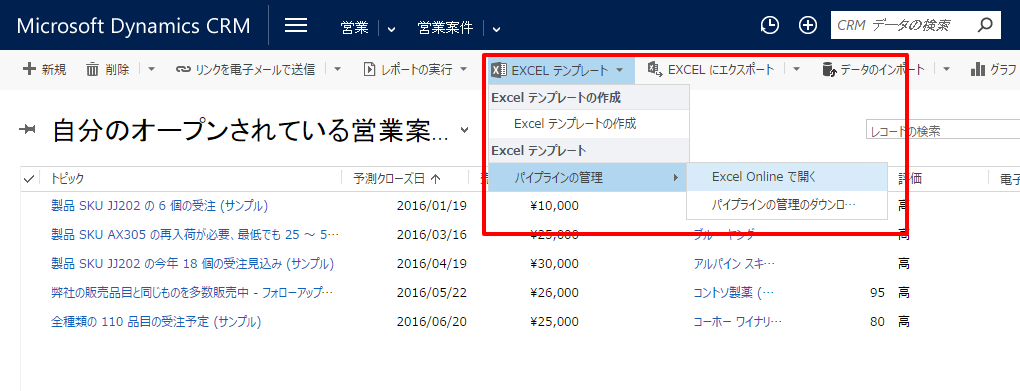Open 製品 SKU JJ202 の今年 18 個 record
Image resolution: width=1020 pixels, height=391 pixels.
tap(193, 263)
